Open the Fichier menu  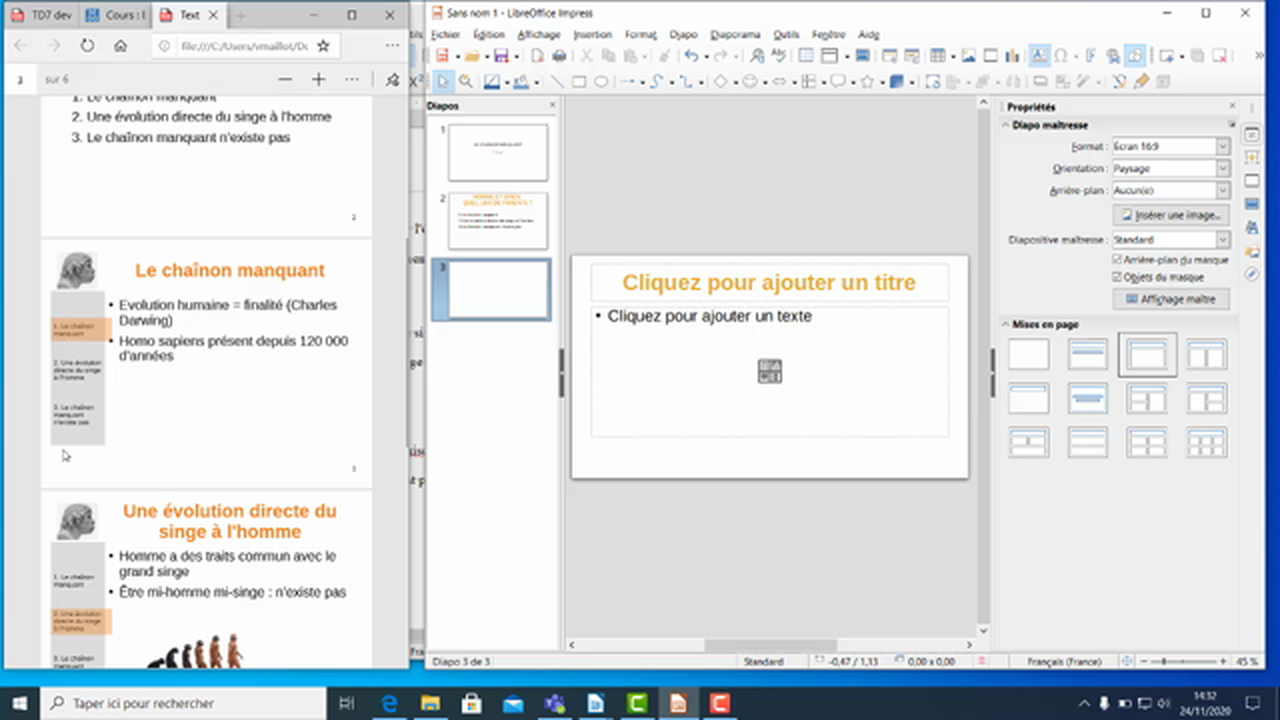(x=445, y=34)
